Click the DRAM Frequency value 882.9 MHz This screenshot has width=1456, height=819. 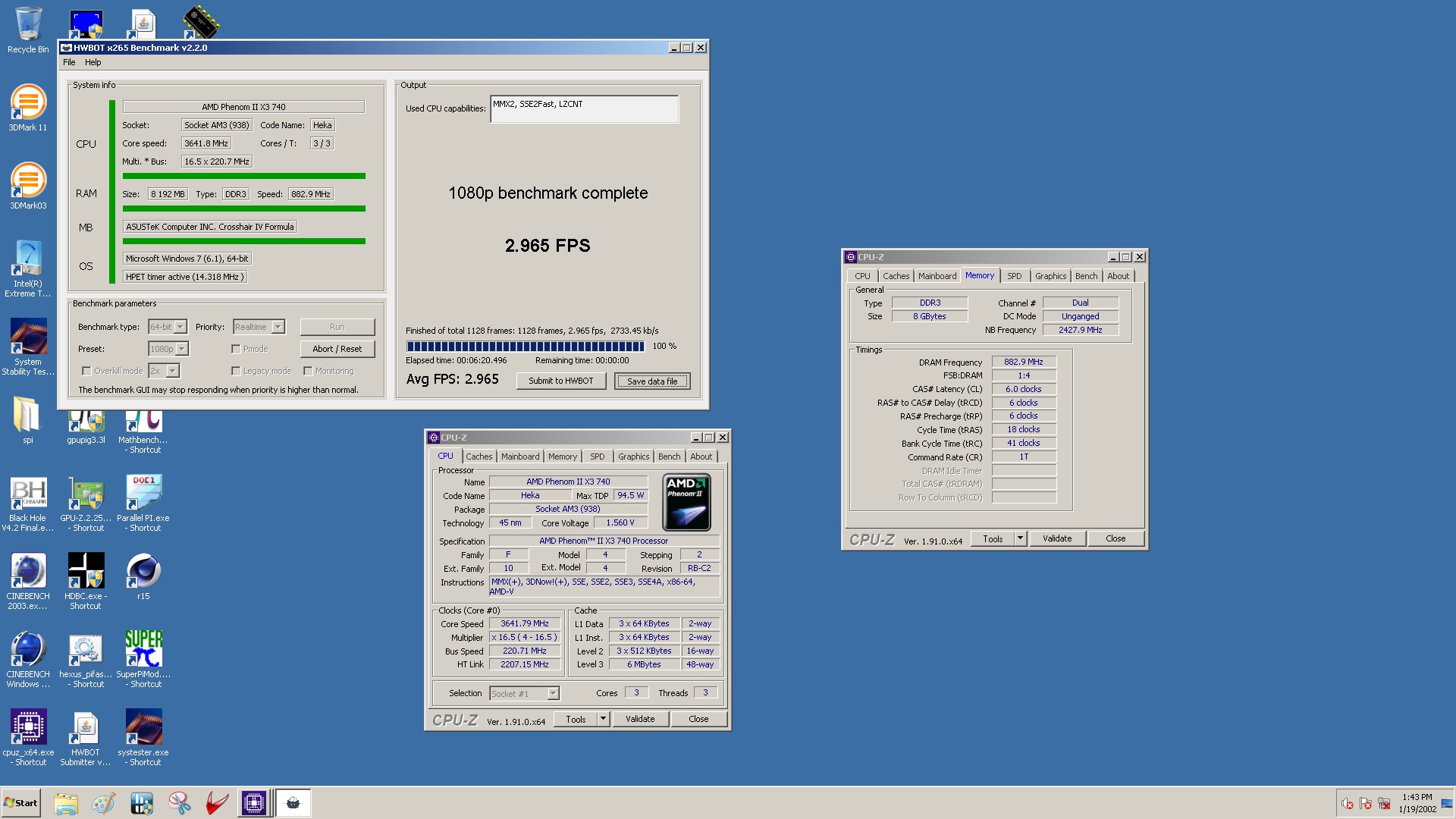1024,362
